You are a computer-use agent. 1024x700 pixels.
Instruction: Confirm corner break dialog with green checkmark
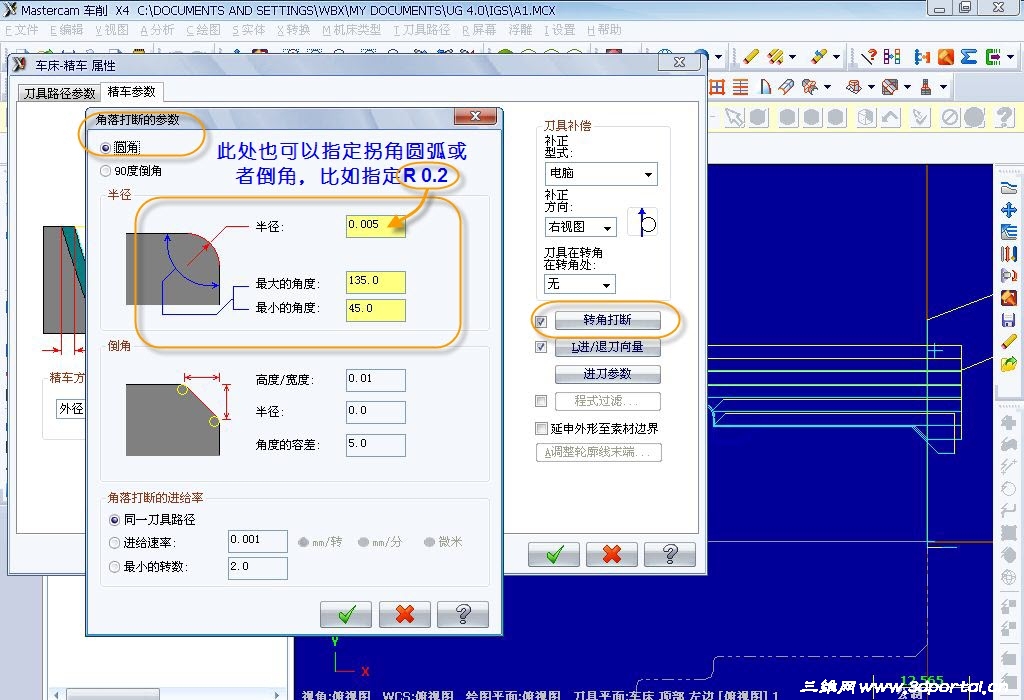click(x=346, y=614)
